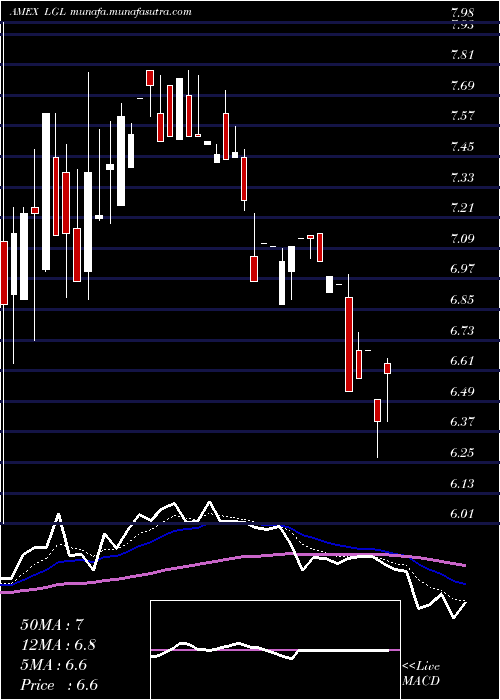The width and height of the screenshot is (500, 700).
Task: Select the tall red candle spanning 6.85 to 6.49
Action: [x=349, y=344]
